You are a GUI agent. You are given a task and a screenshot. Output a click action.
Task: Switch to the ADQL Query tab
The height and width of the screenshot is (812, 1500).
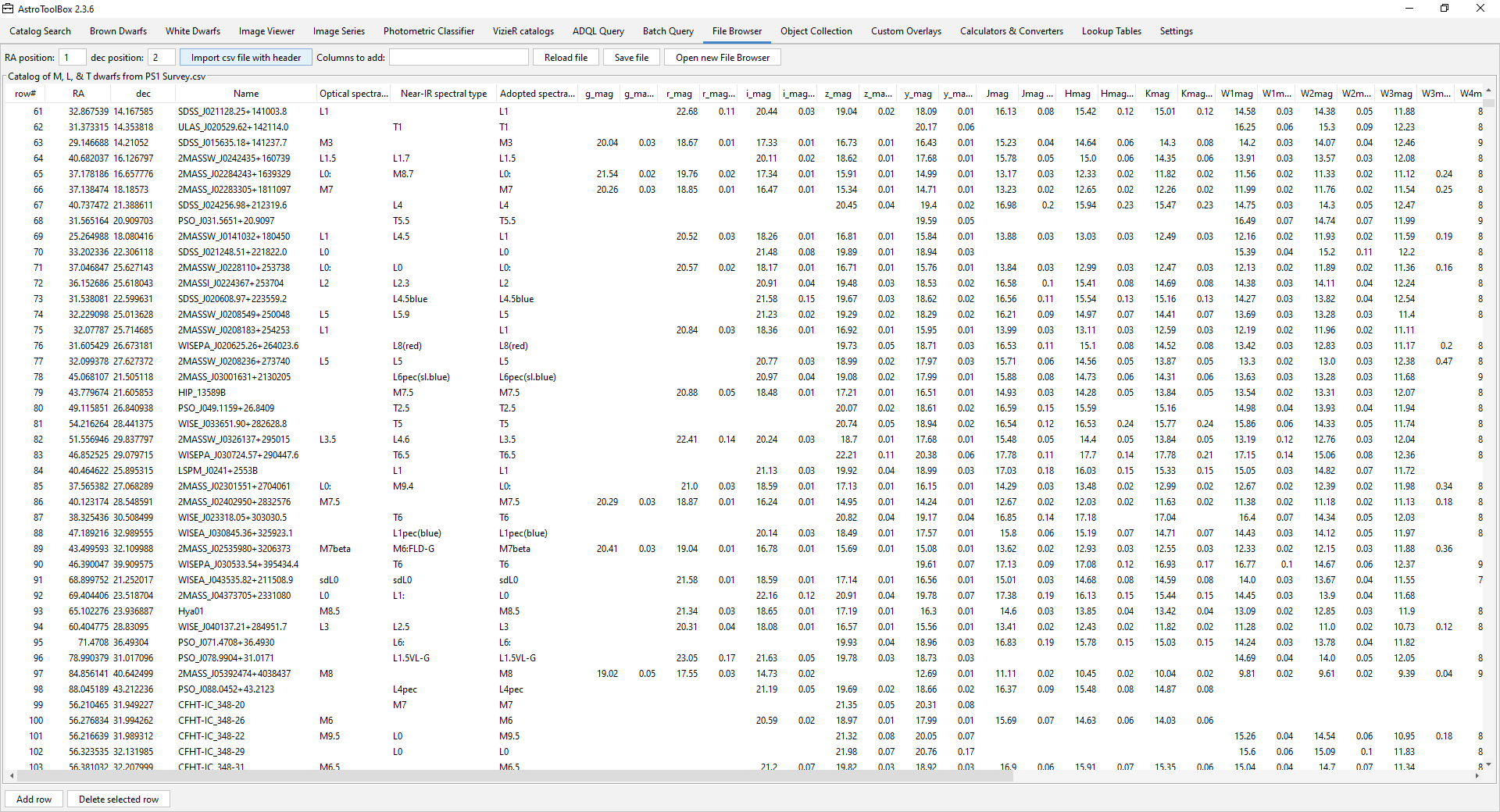pos(598,31)
